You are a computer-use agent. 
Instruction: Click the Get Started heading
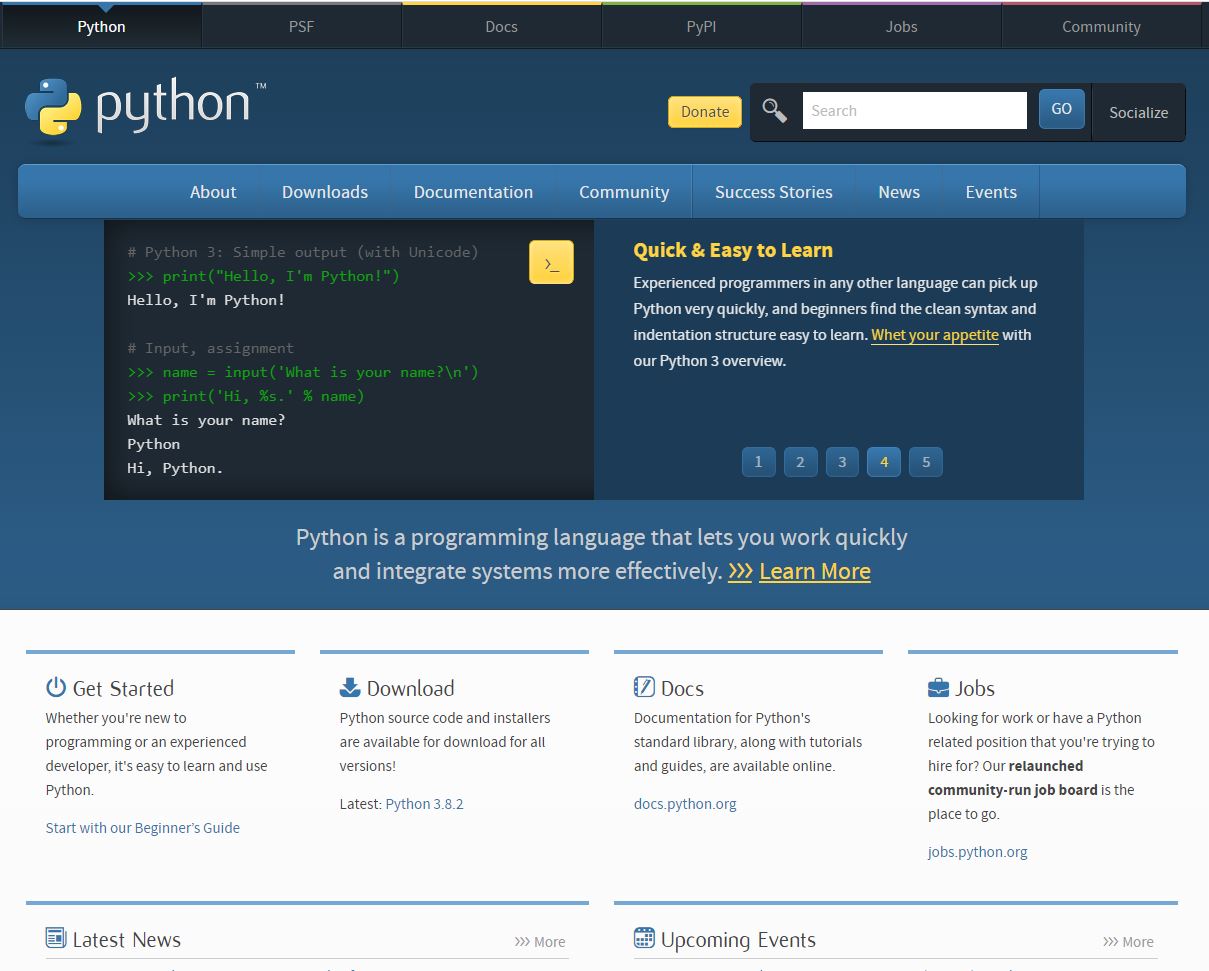123,688
